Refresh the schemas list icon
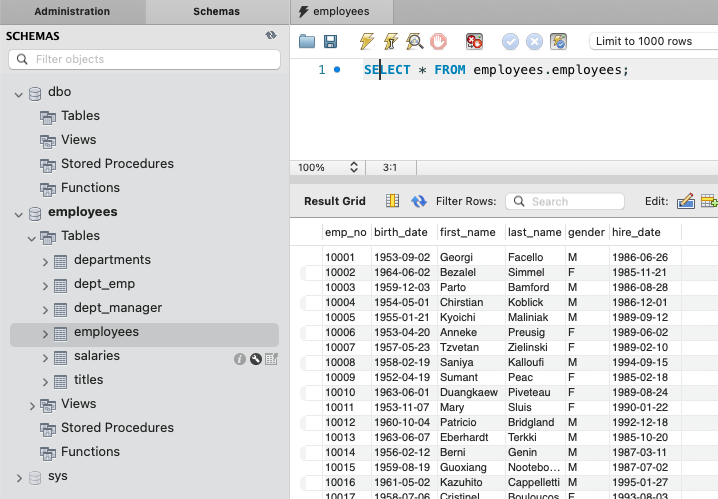 (271, 35)
